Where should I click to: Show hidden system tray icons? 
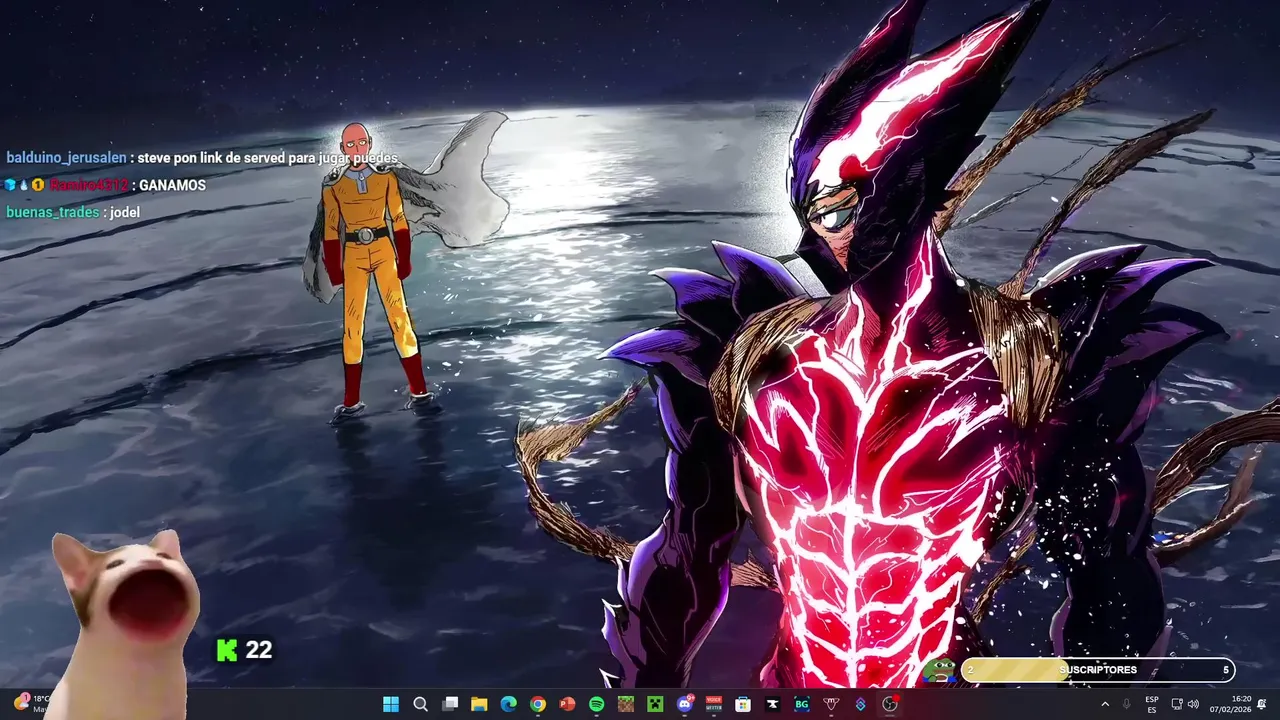(1105, 704)
